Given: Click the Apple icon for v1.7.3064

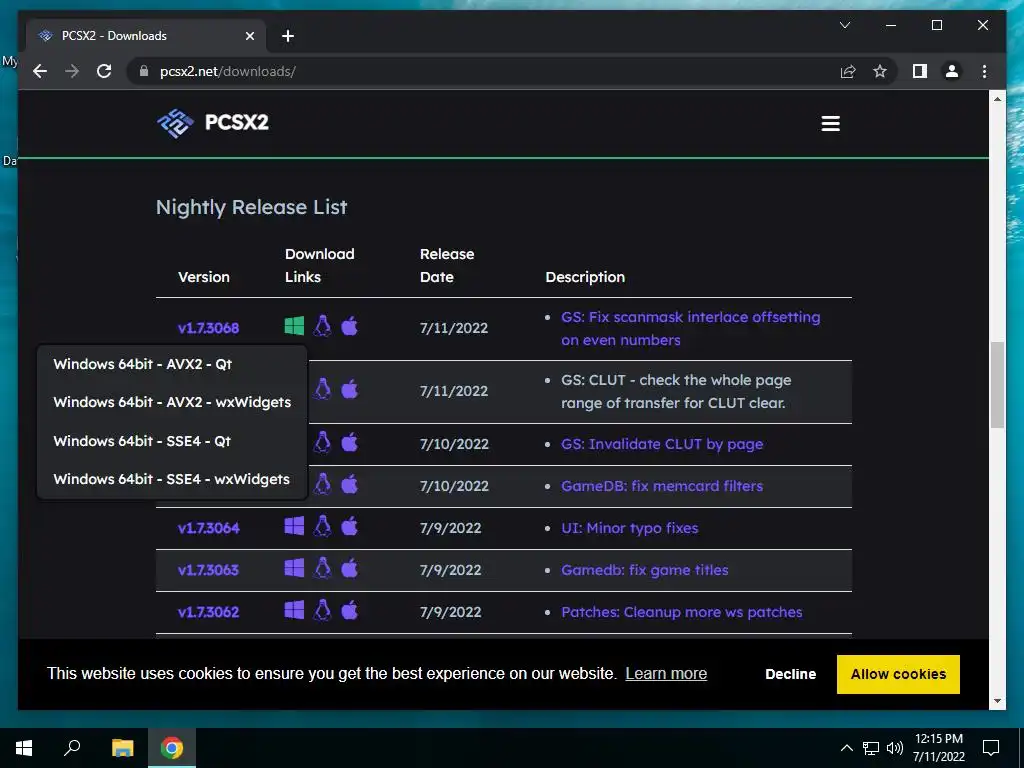Looking at the screenshot, I should point(349,526).
